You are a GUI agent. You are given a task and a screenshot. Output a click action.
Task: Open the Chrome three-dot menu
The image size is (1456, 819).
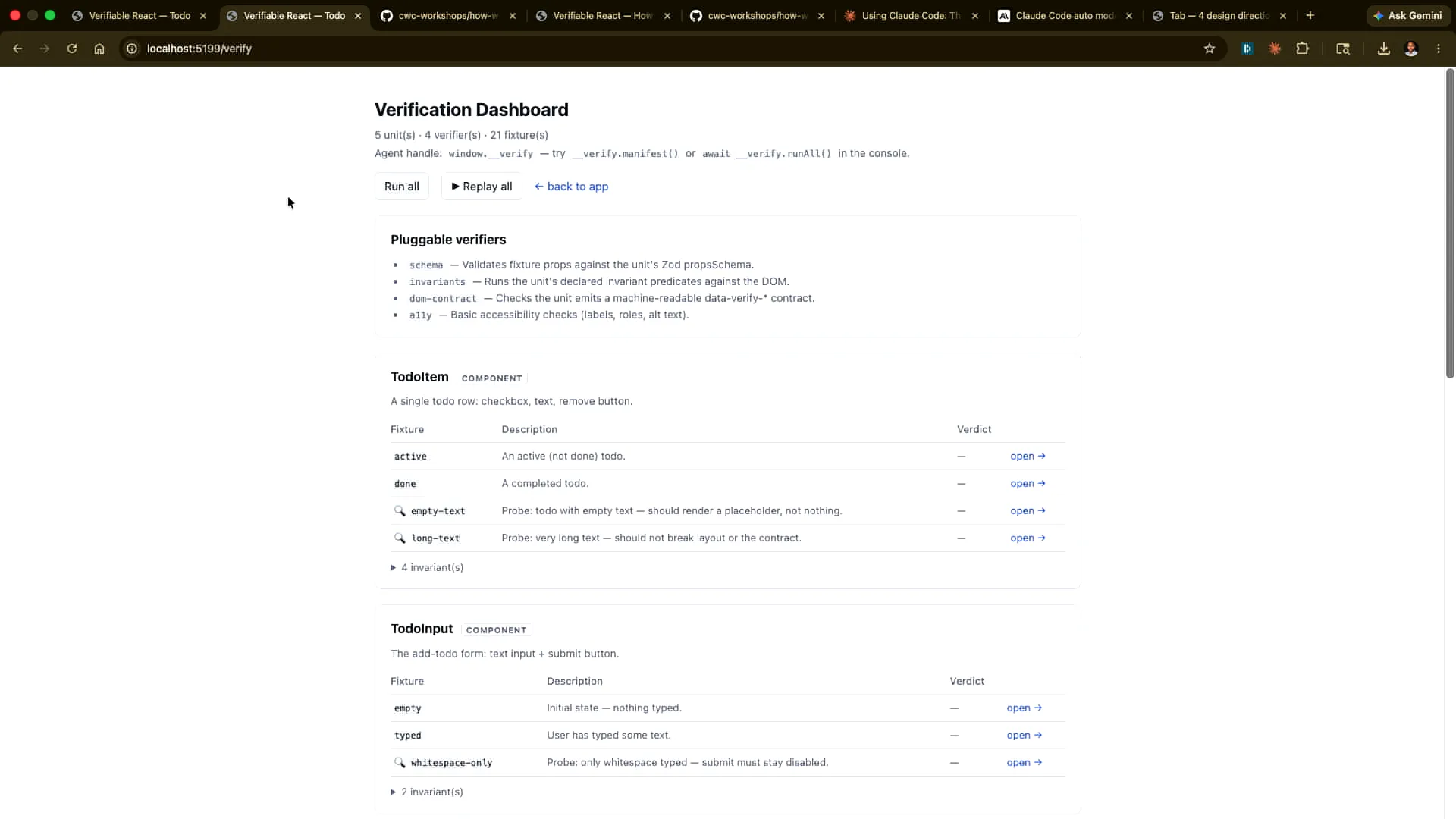1439,49
